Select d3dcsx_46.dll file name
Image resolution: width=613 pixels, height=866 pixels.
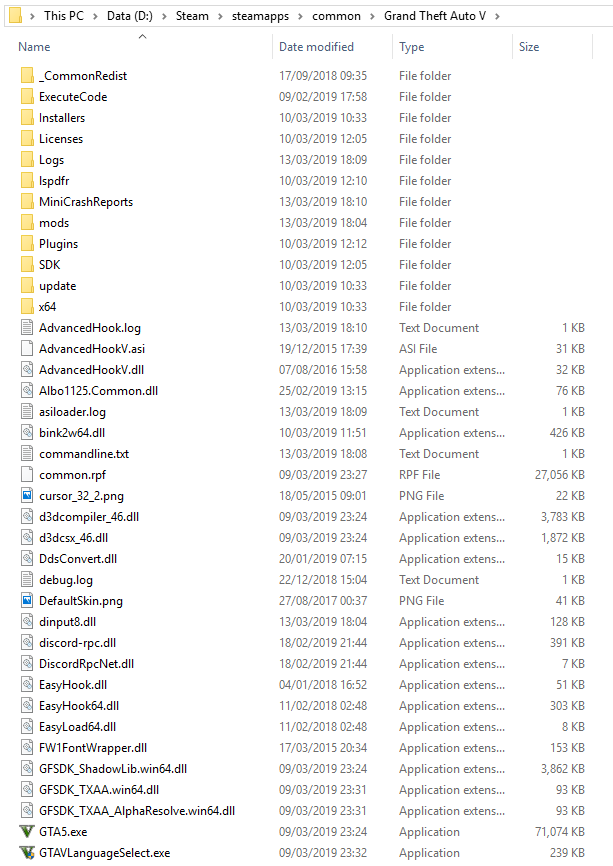click(x=73, y=537)
